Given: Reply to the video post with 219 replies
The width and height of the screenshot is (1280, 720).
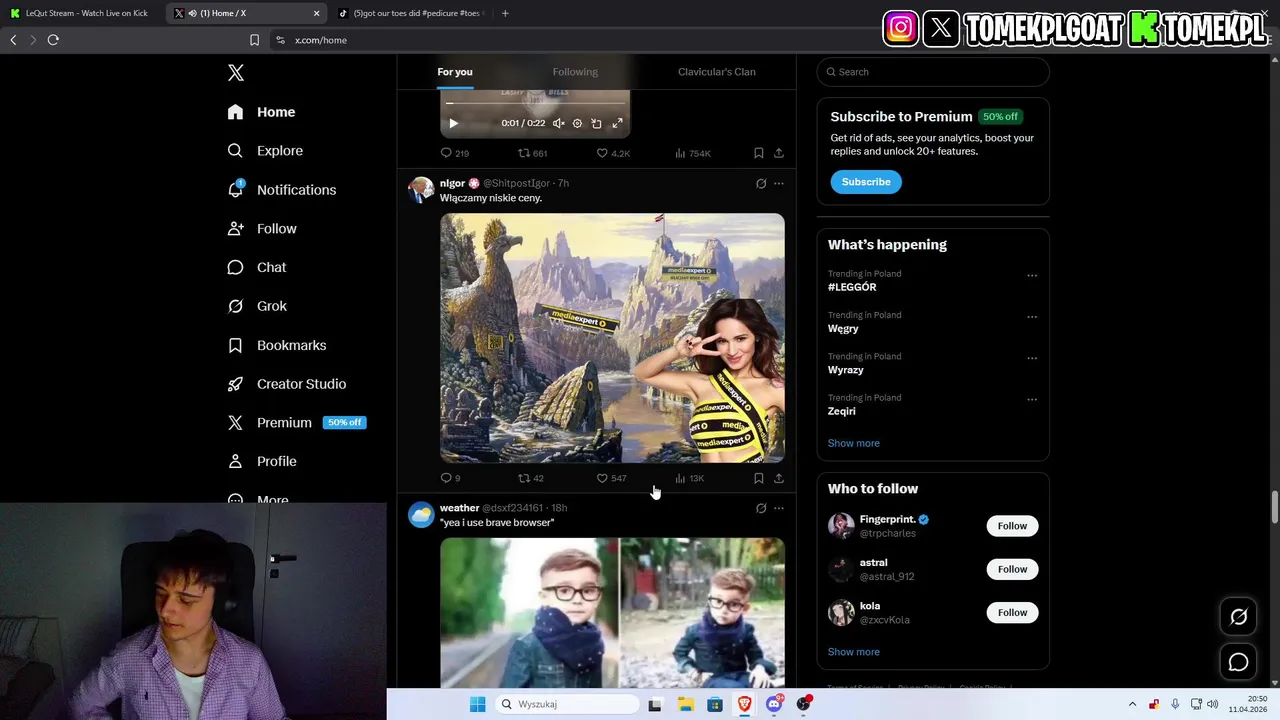Looking at the screenshot, I should [x=455, y=153].
